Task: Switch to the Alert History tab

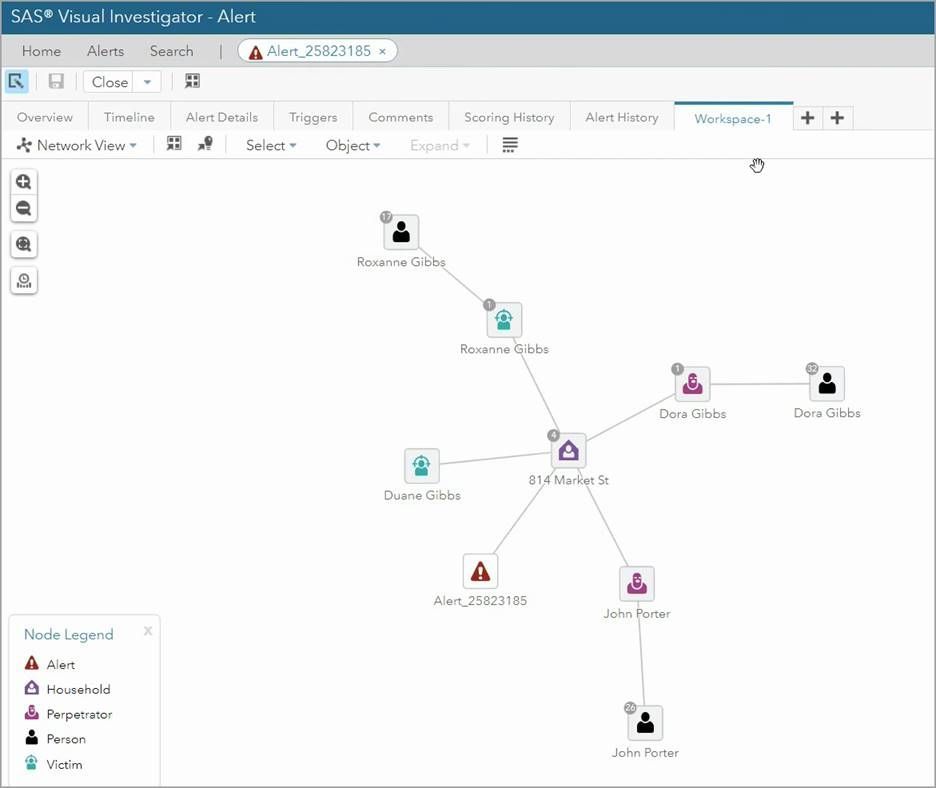Action: pos(622,117)
